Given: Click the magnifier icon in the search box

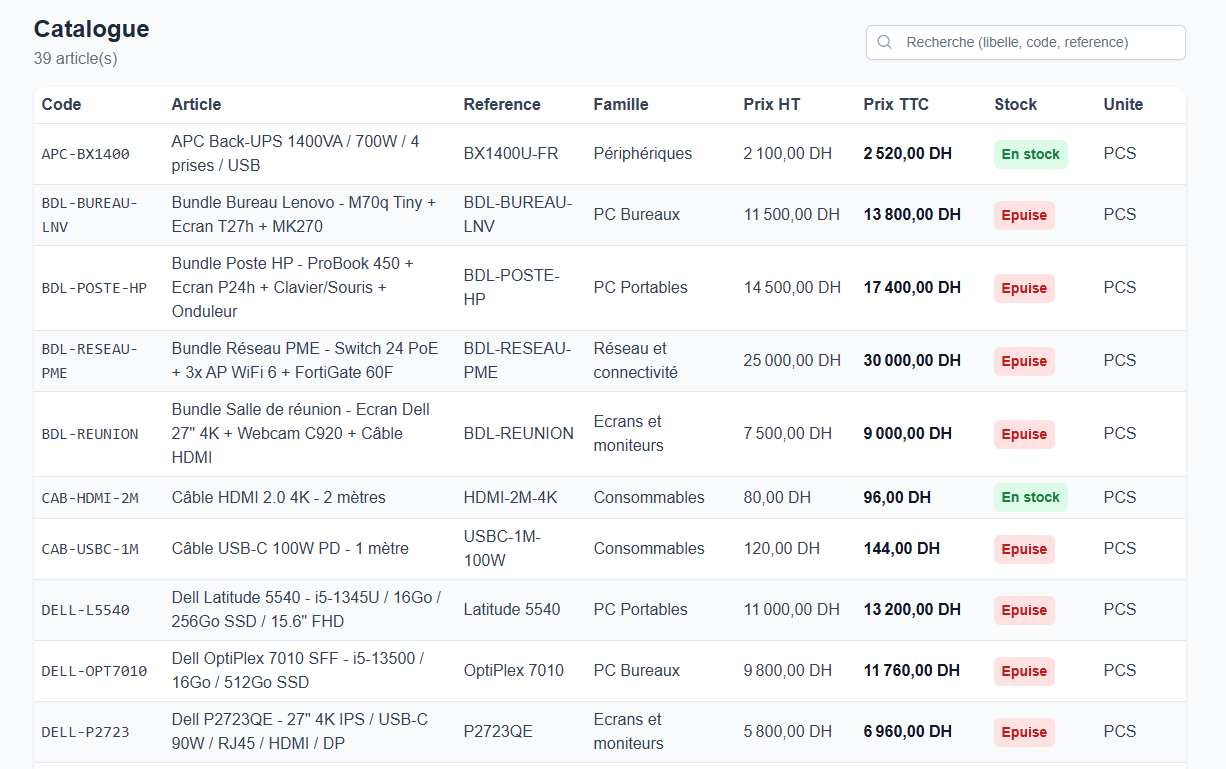Looking at the screenshot, I should 884,42.
